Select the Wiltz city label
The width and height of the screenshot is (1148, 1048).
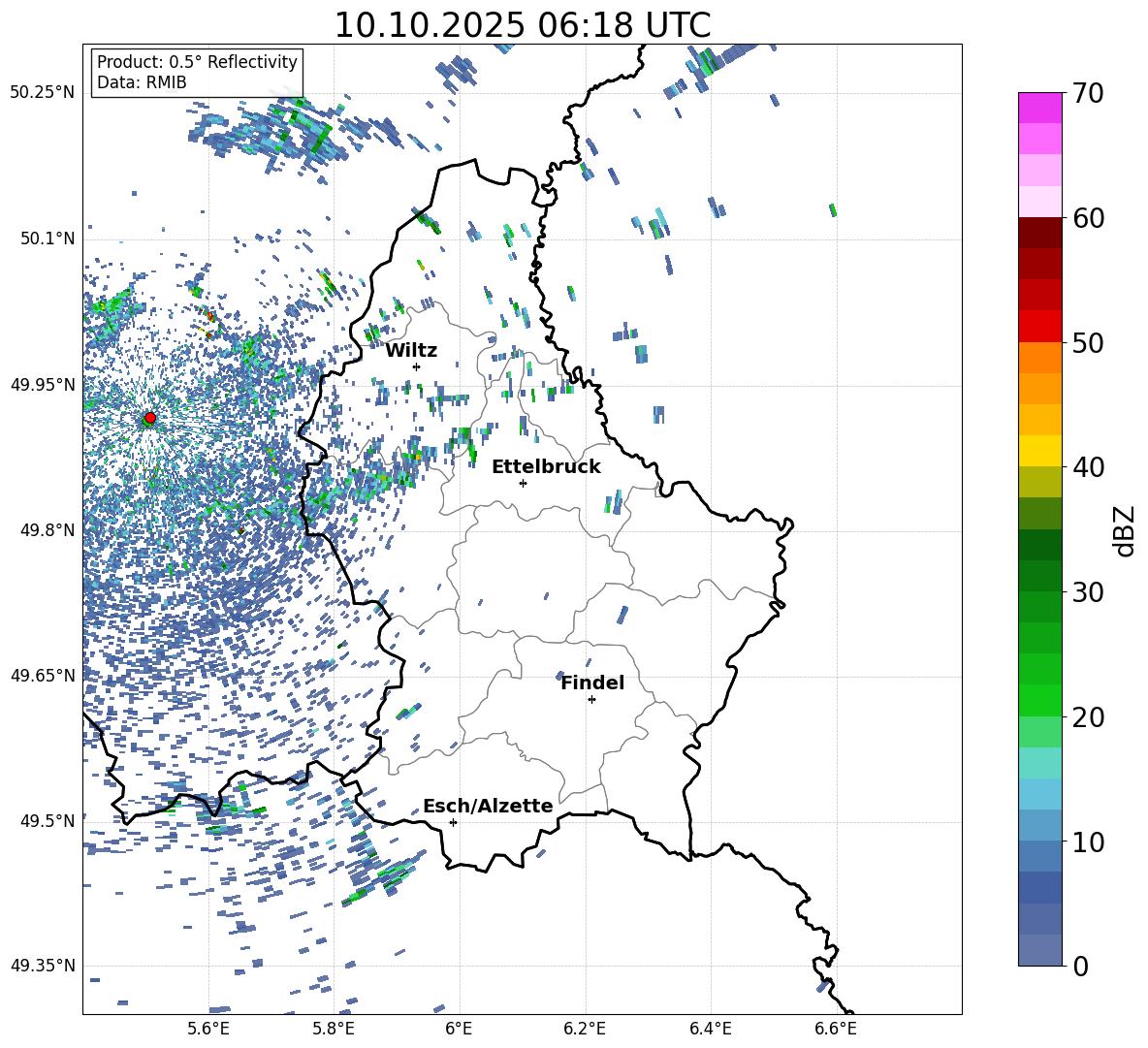pyautogui.click(x=411, y=351)
